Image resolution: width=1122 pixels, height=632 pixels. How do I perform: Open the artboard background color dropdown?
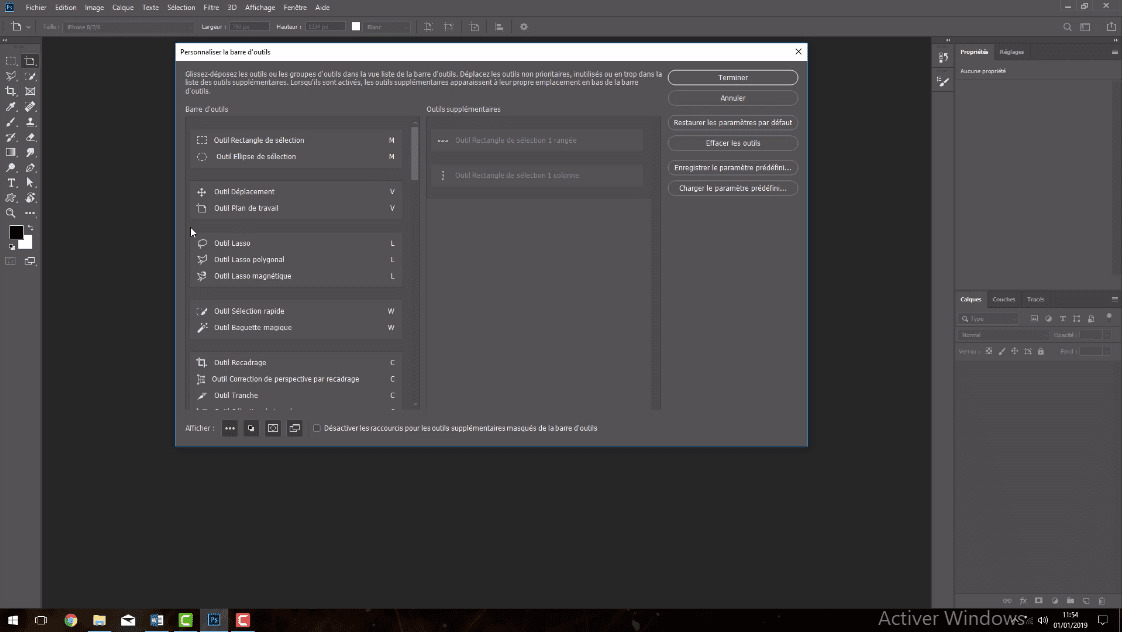tap(386, 27)
